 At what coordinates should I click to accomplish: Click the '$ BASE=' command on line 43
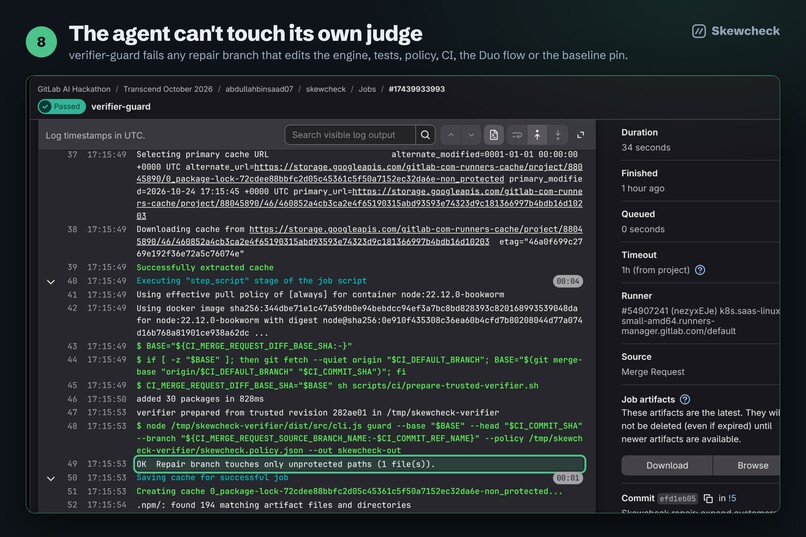pos(244,346)
